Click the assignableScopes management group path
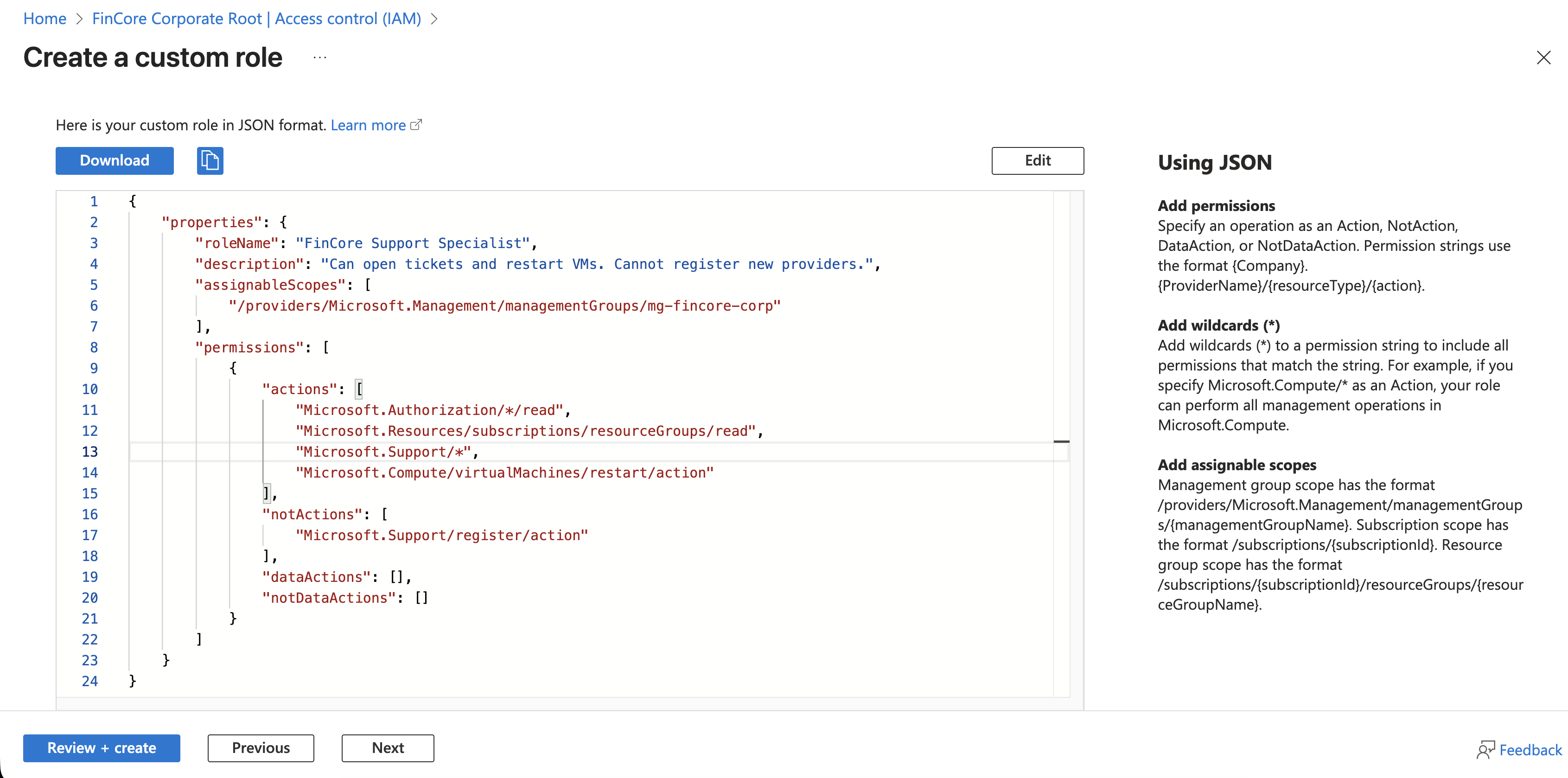Image resolution: width=1568 pixels, height=778 pixels. (x=504, y=306)
